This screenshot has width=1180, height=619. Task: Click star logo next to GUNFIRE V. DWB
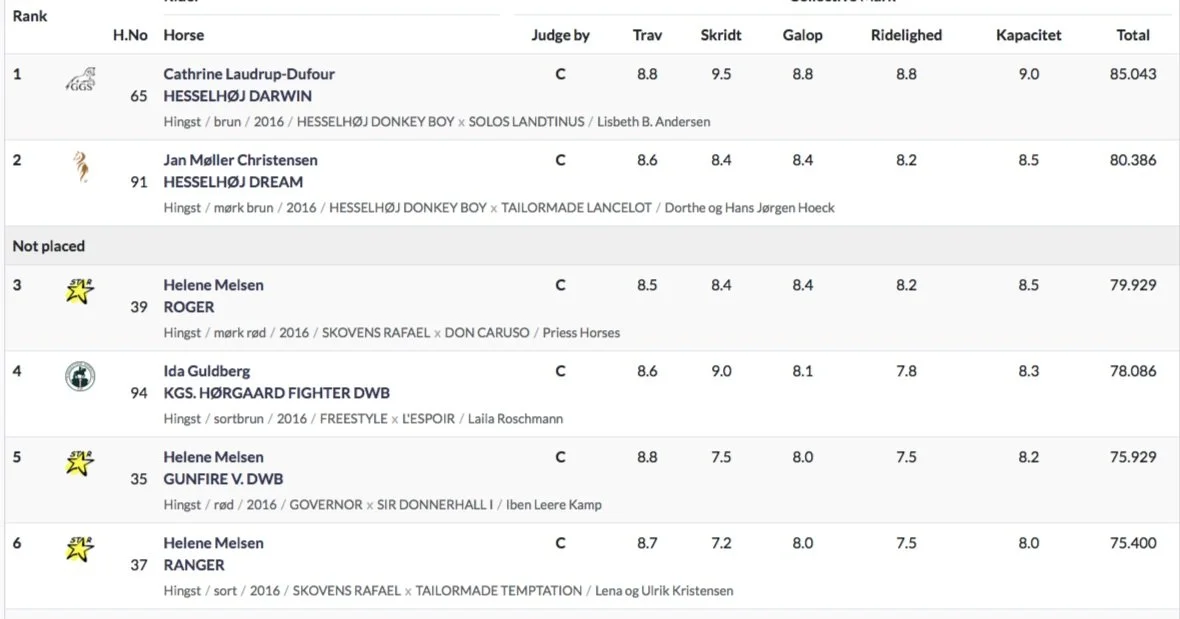(x=79, y=463)
